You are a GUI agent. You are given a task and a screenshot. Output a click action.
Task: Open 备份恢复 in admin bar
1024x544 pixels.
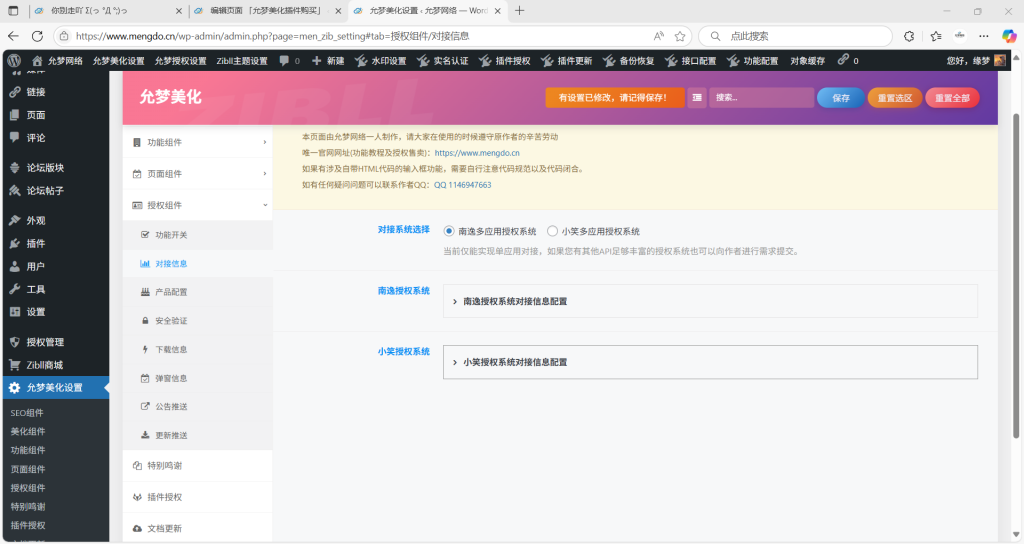(x=628, y=61)
